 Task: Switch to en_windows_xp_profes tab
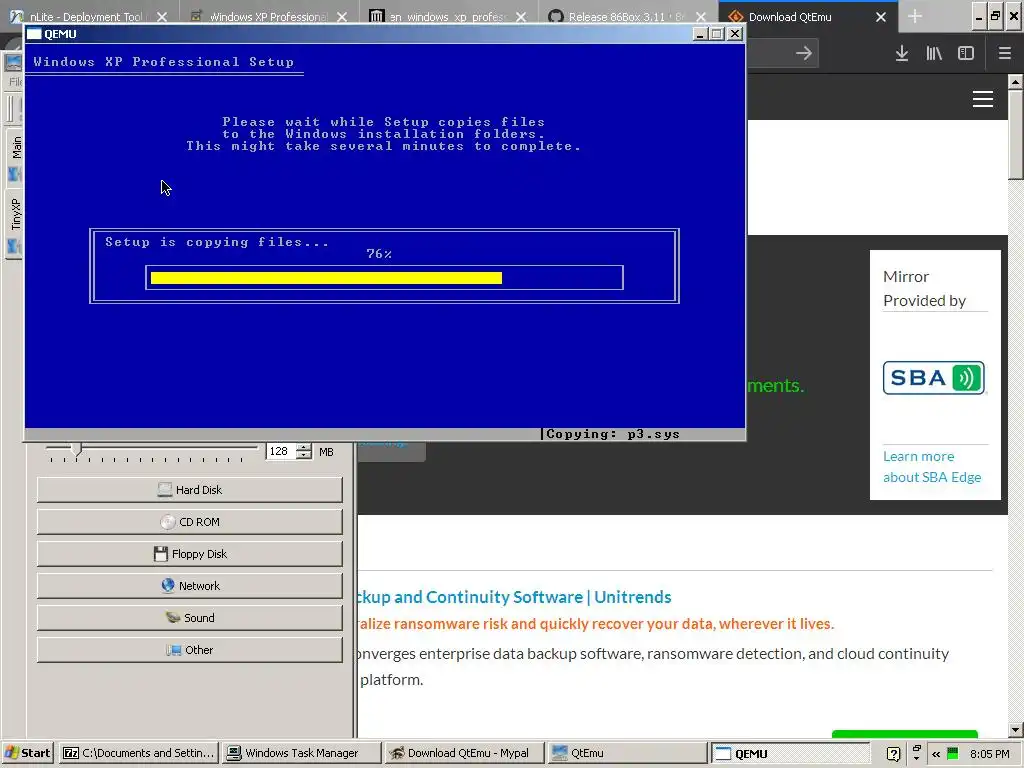click(447, 17)
